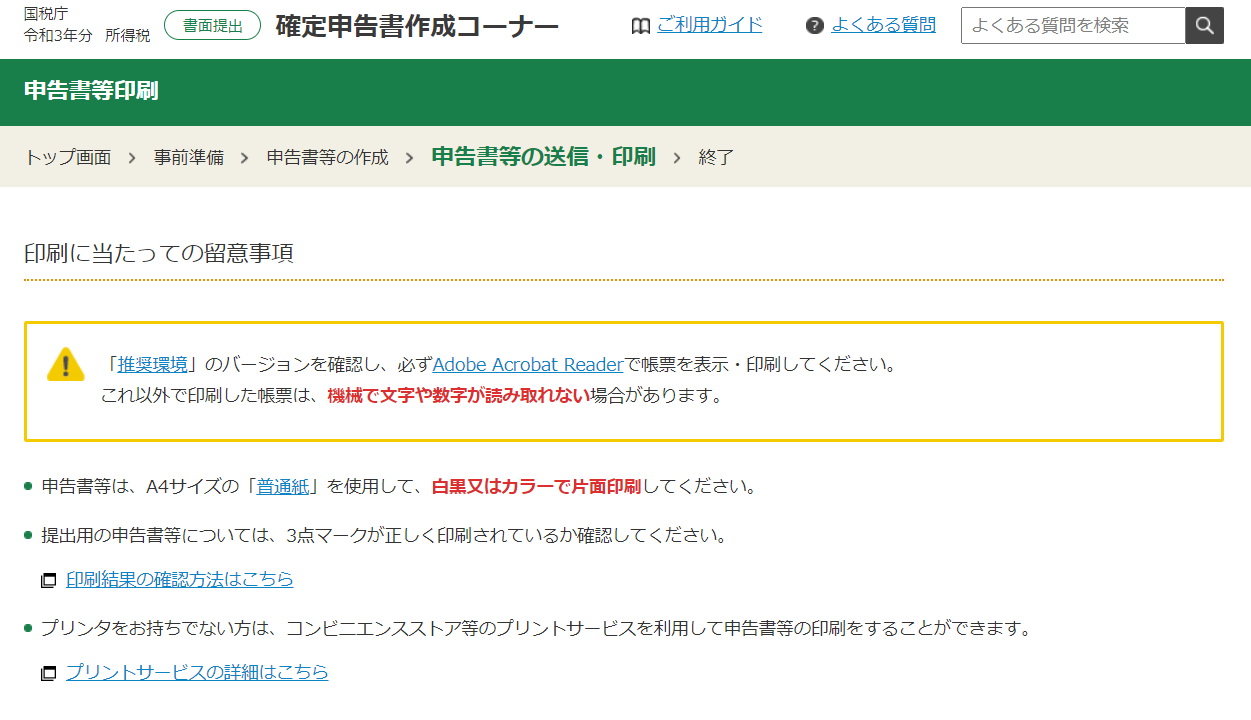Click the new-window icon before プリントサービスの詳細
The height and width of the screenshot is (720, 1251).
click(x=48, y=673)
